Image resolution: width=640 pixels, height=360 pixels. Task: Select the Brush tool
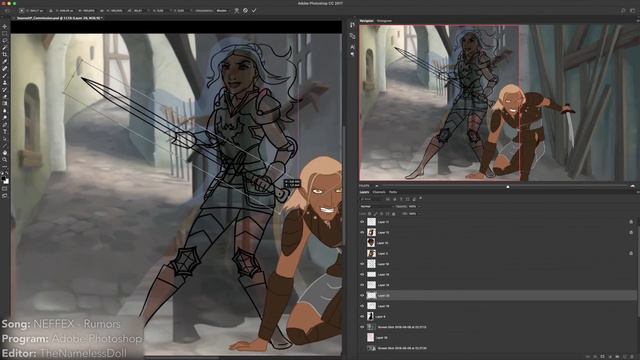[x=4, y=75]
